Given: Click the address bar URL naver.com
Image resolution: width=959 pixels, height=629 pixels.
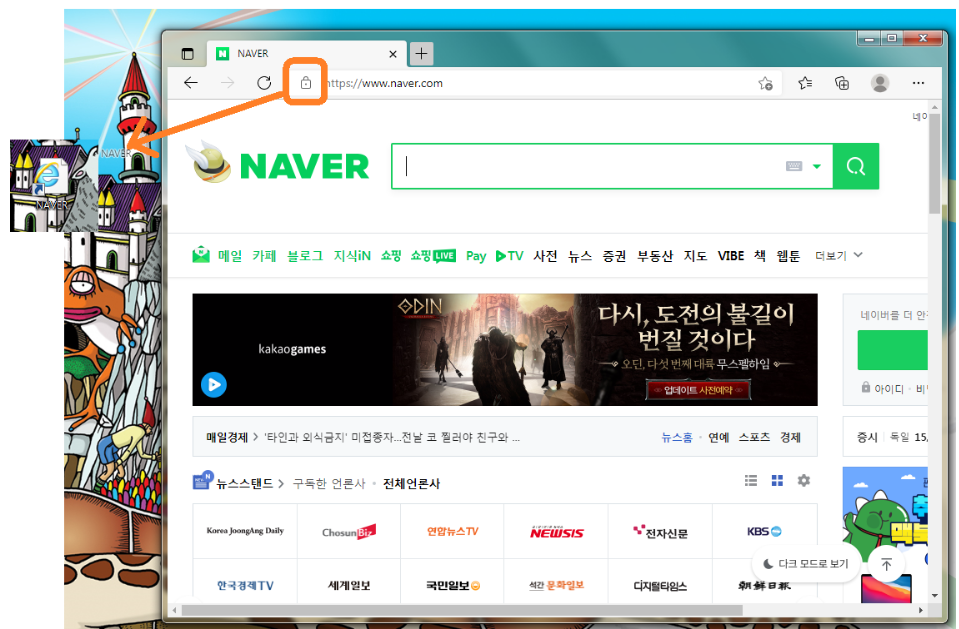Looking at the screenshot, I should [x=385, y=83].
